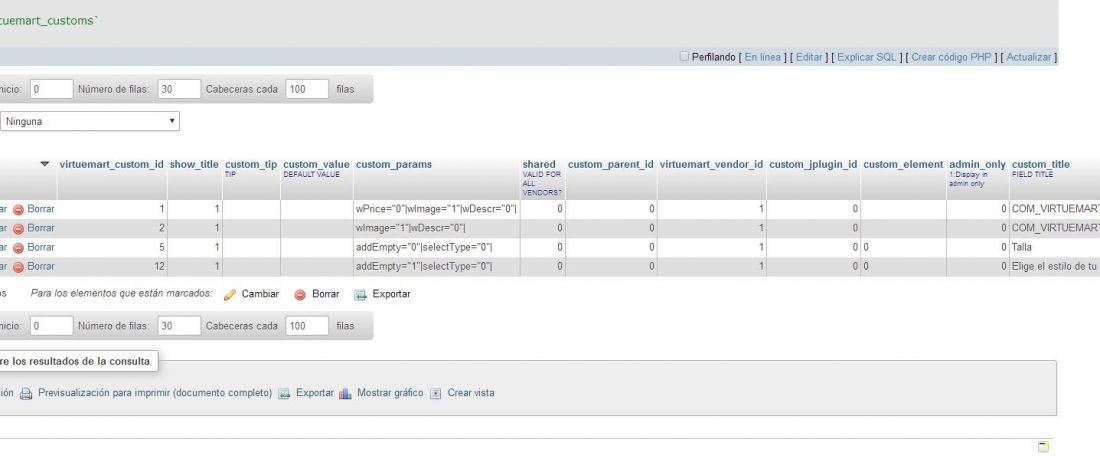Click the top Cabeceras cada input
This screenshot has height=472, width=1100.
click(x=307, y=89)
